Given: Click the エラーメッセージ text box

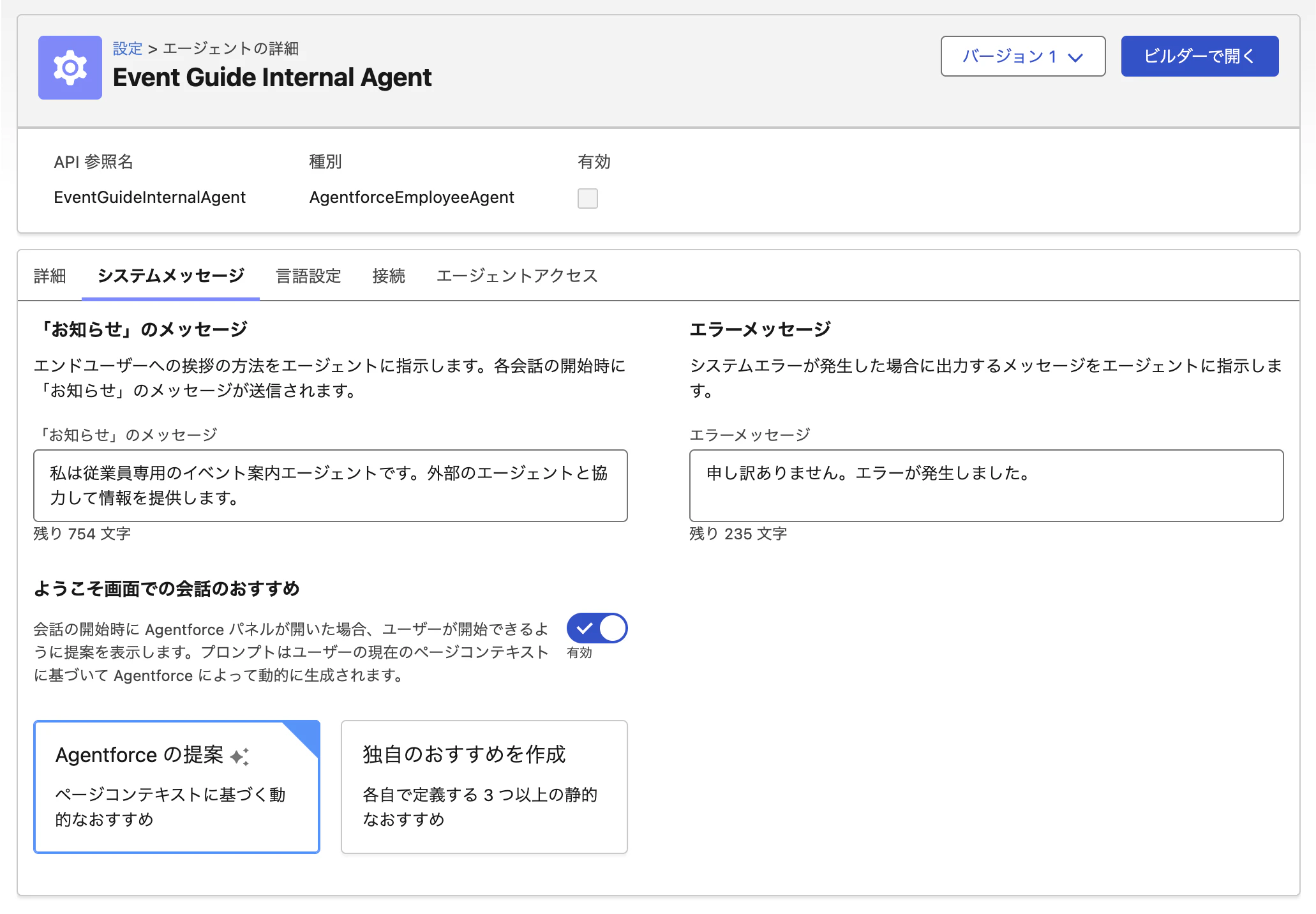Looking at the screenshot, I should coord(986,486).
